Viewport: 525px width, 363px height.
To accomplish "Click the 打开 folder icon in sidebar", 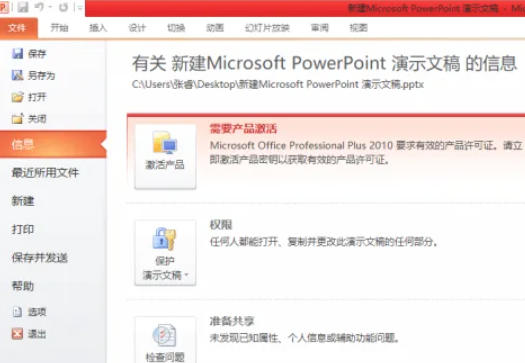I will click(17, 97).
